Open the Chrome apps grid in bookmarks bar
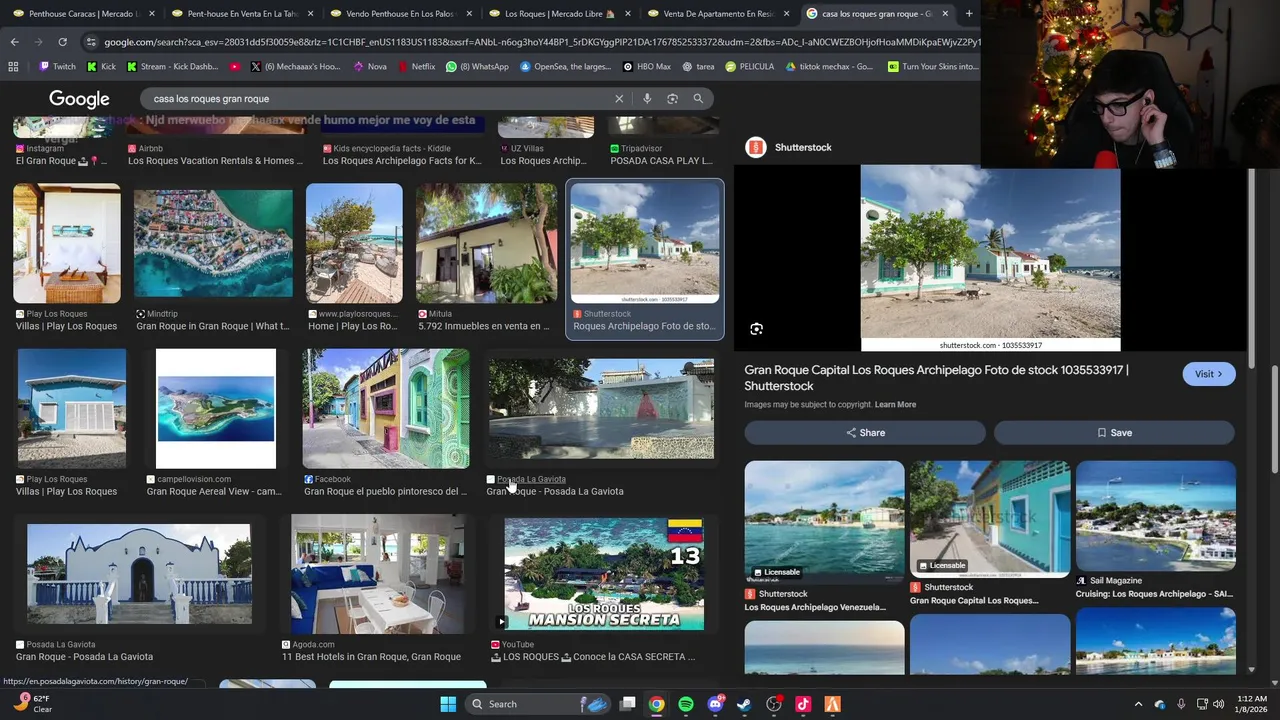This screenshot has width=1280, height=720. [x=13, y=67]
